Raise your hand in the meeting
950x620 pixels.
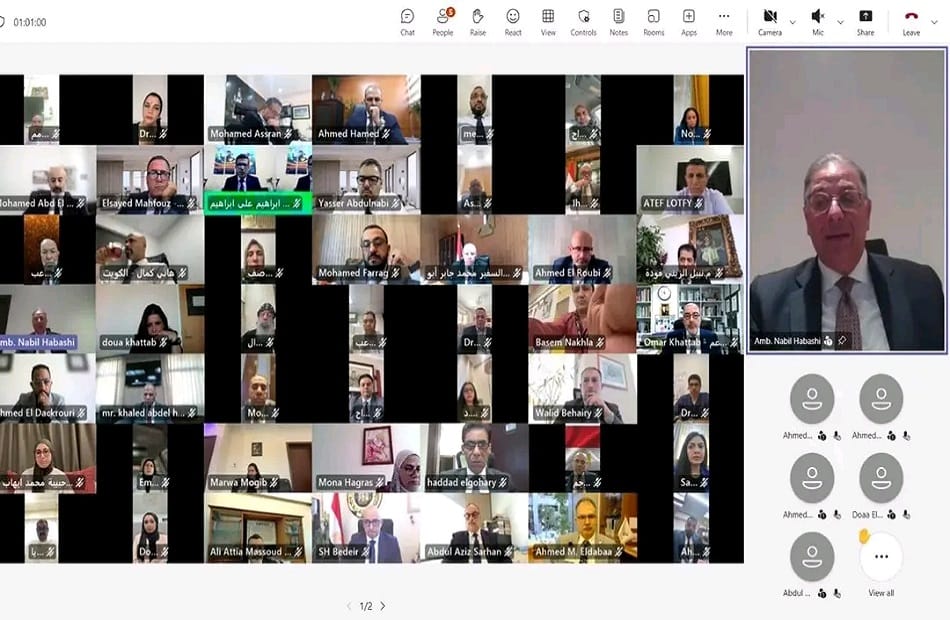[x=478, y=21]
